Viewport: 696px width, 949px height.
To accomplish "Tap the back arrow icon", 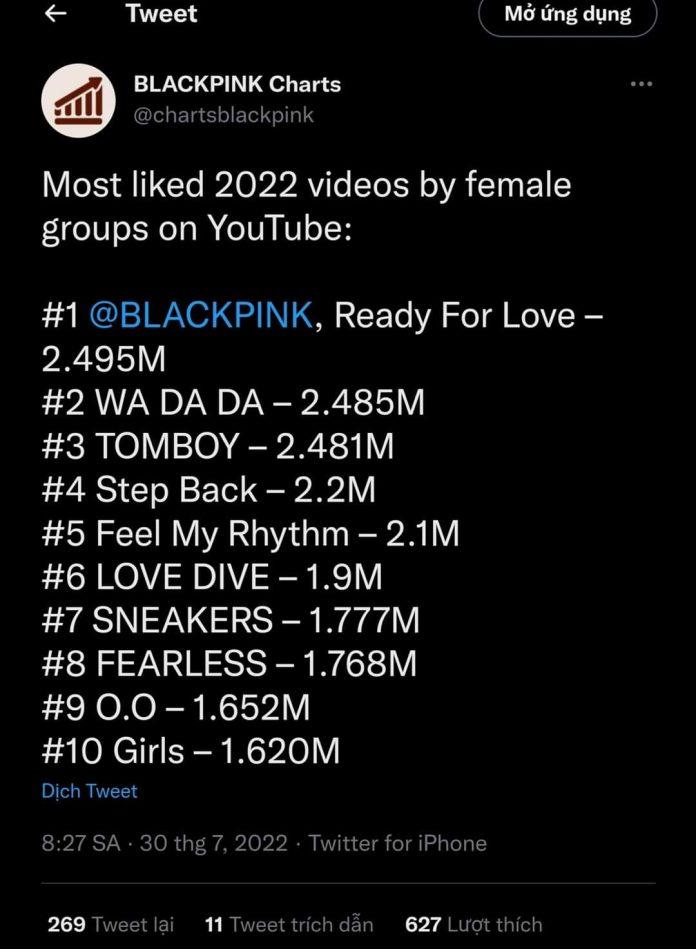I will click(x=57, y=14).
